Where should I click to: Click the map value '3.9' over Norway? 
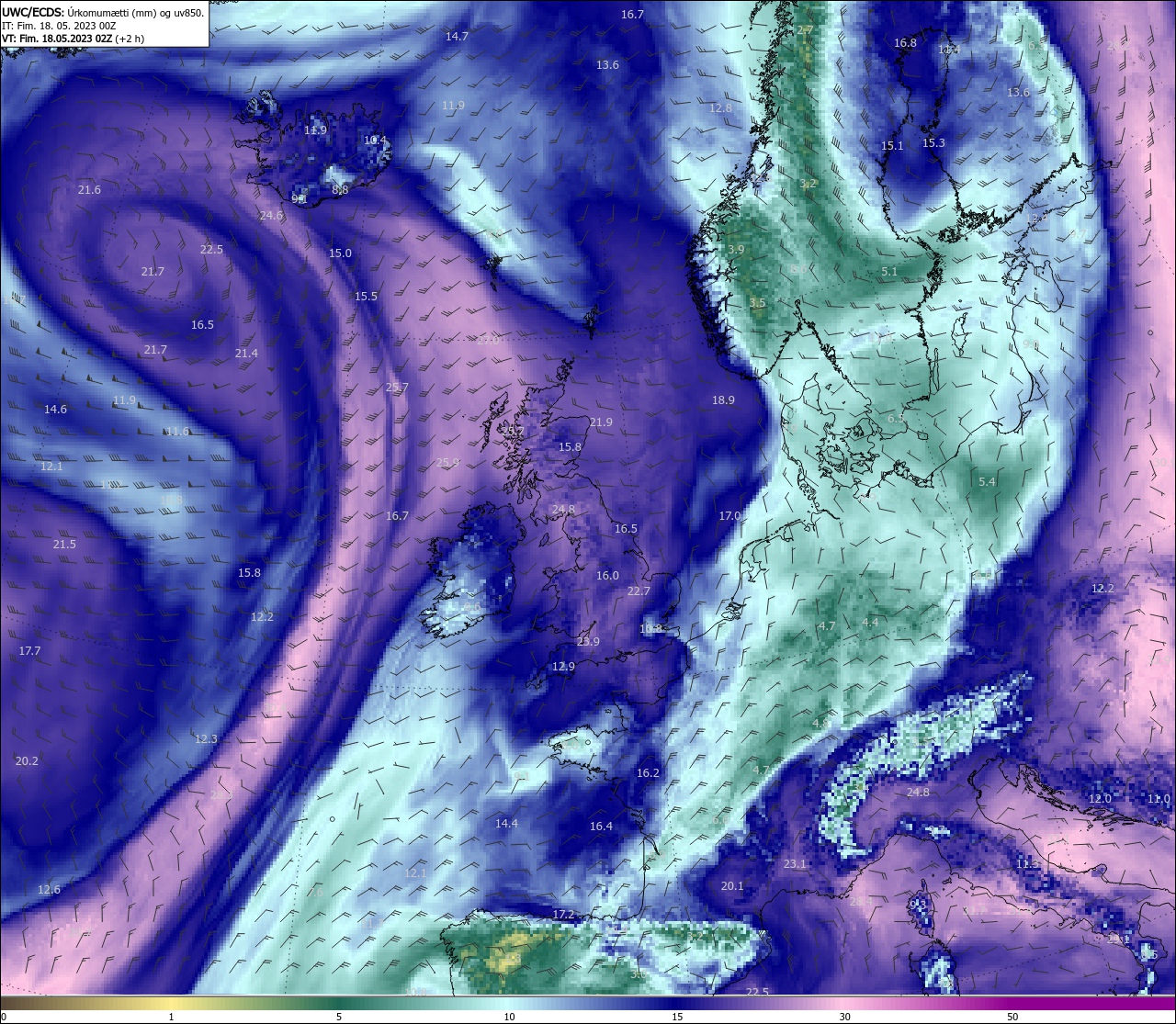pos(736,250)
